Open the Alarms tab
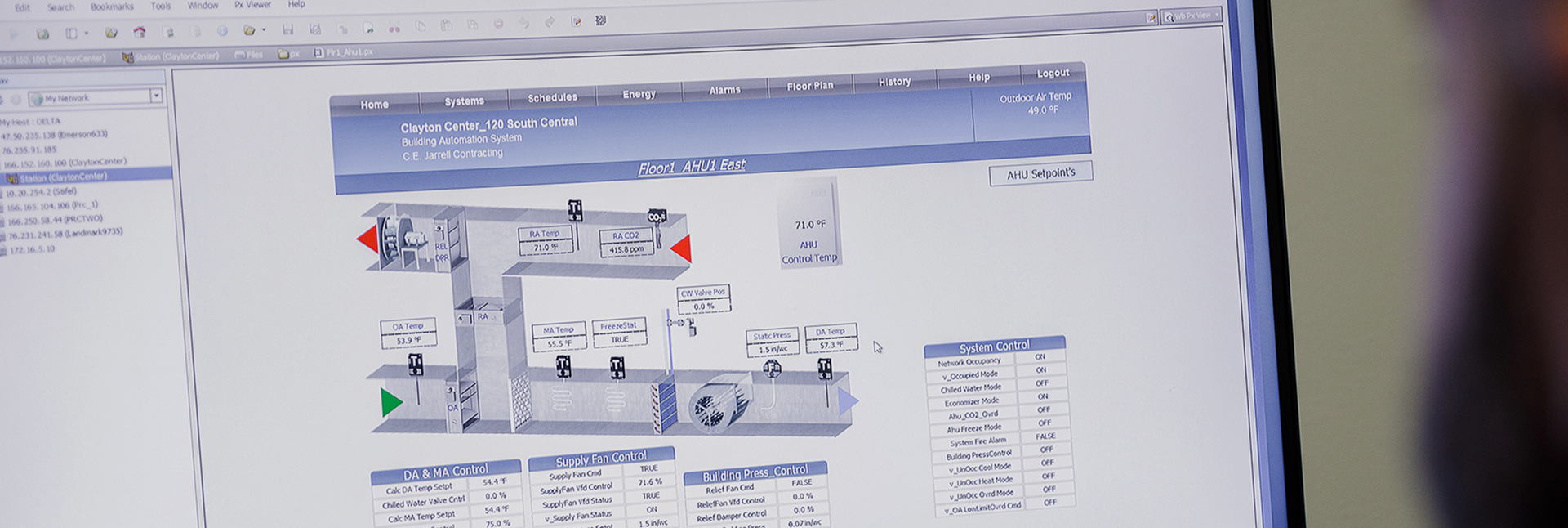The width and height of the screenshot is (1568, 528). pos(724,90)
